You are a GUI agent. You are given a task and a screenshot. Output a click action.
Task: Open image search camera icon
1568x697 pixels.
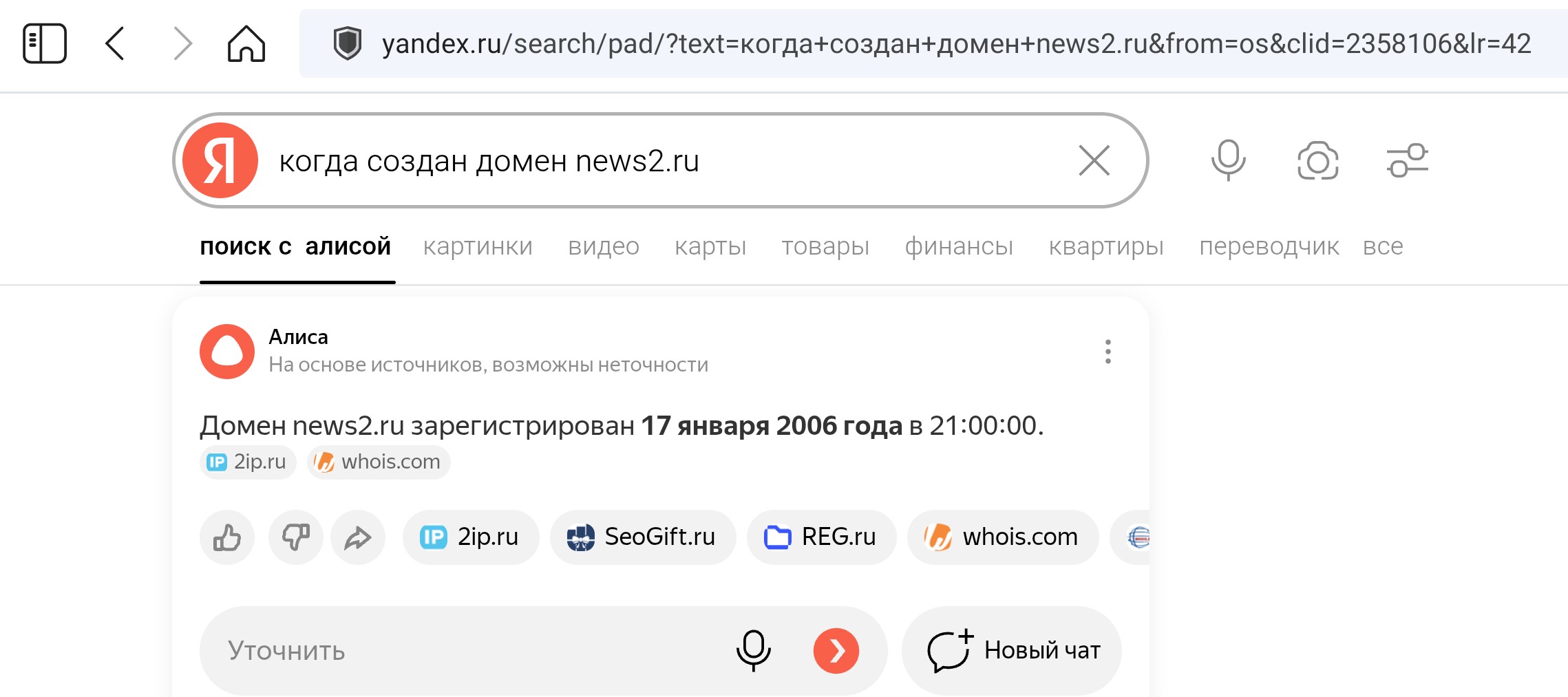[x=1317, y=161]
